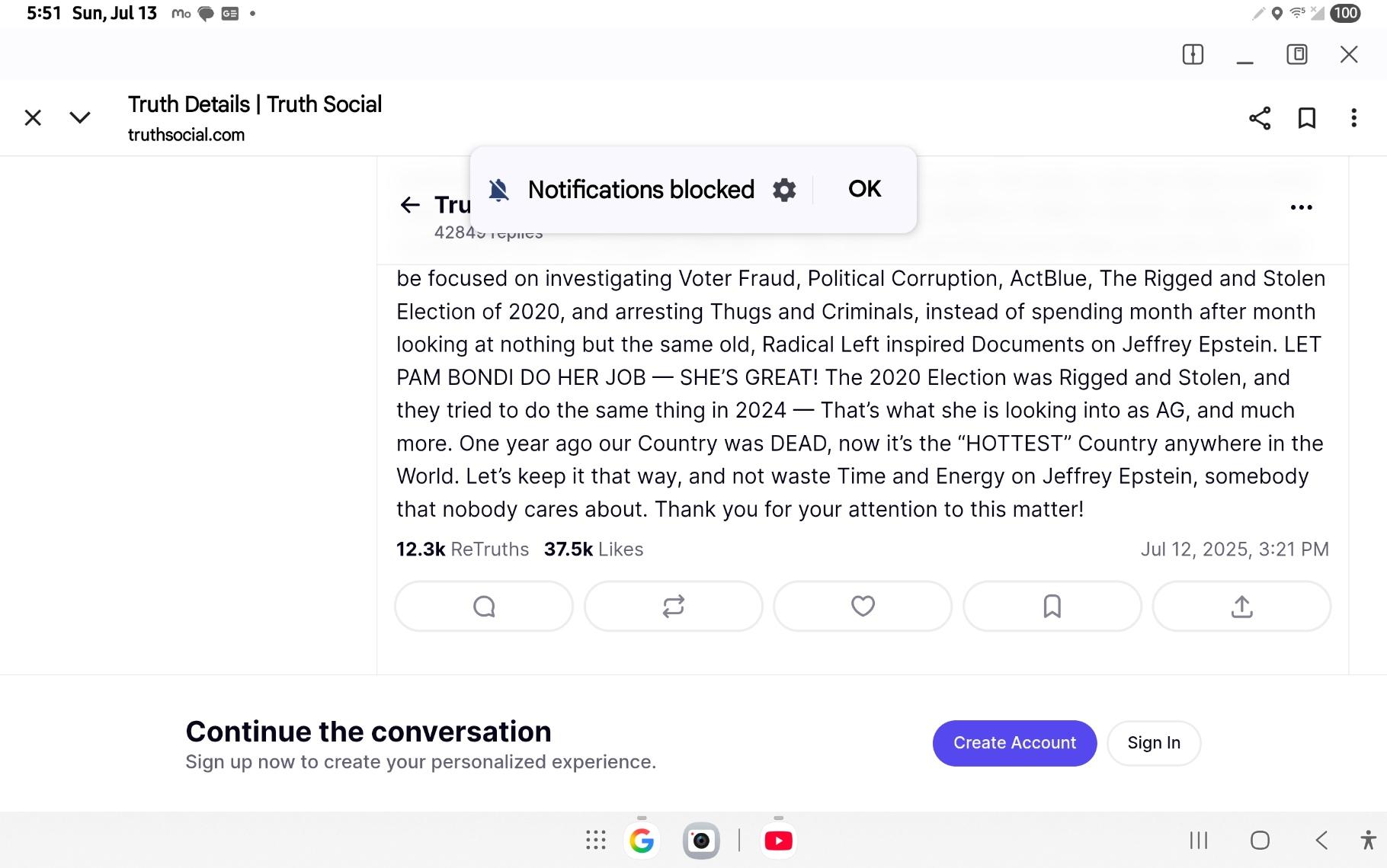
Task: View the 37.5k Likes list
Action: tap(594, 549)
